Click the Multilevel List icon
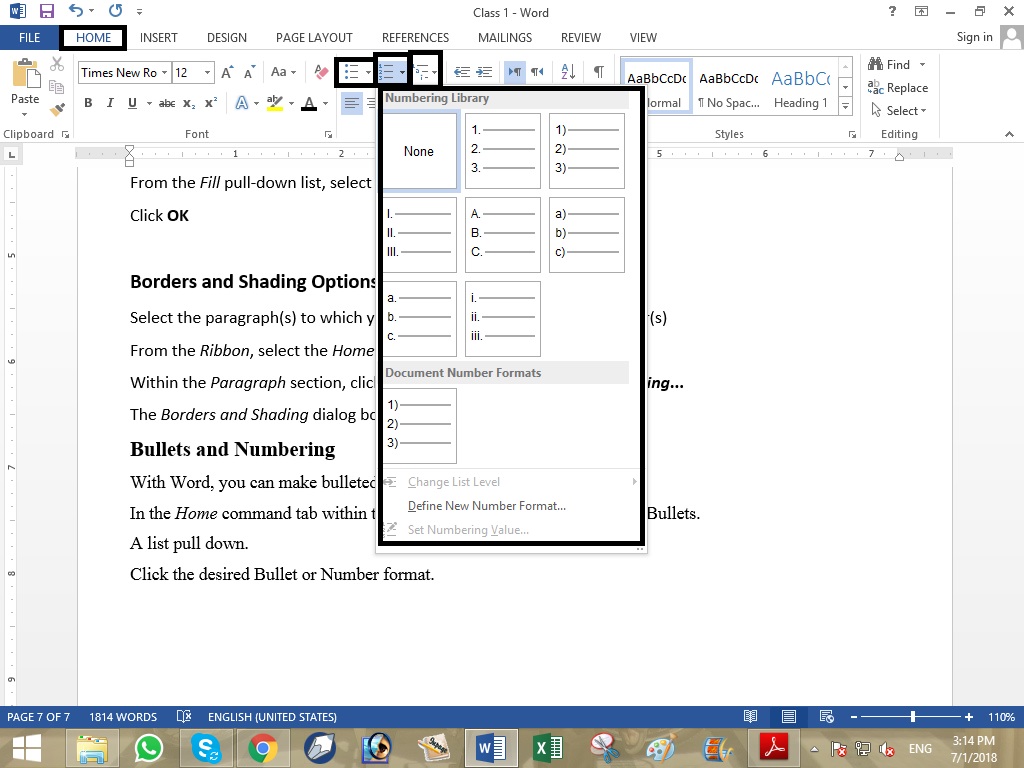Screen dimensions: 1024x768 [421, 72]
